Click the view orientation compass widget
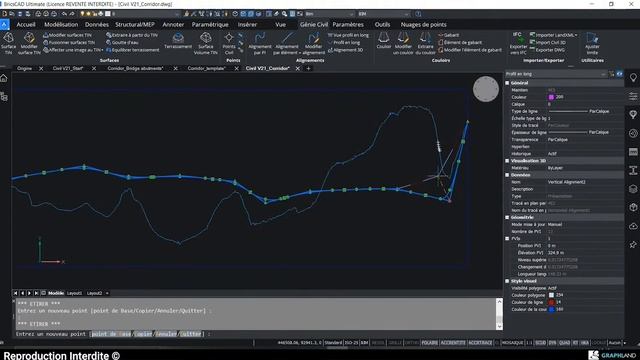This screenshot has width=640, height=360. point(486,89)
